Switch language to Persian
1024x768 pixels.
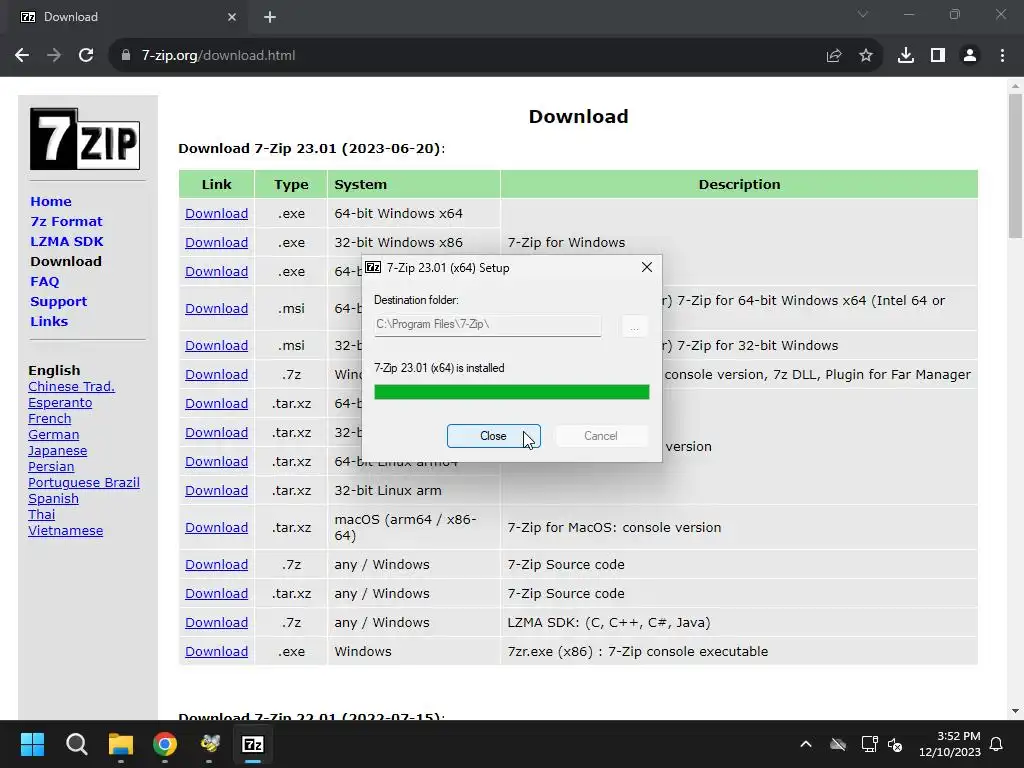coord(51,466)
